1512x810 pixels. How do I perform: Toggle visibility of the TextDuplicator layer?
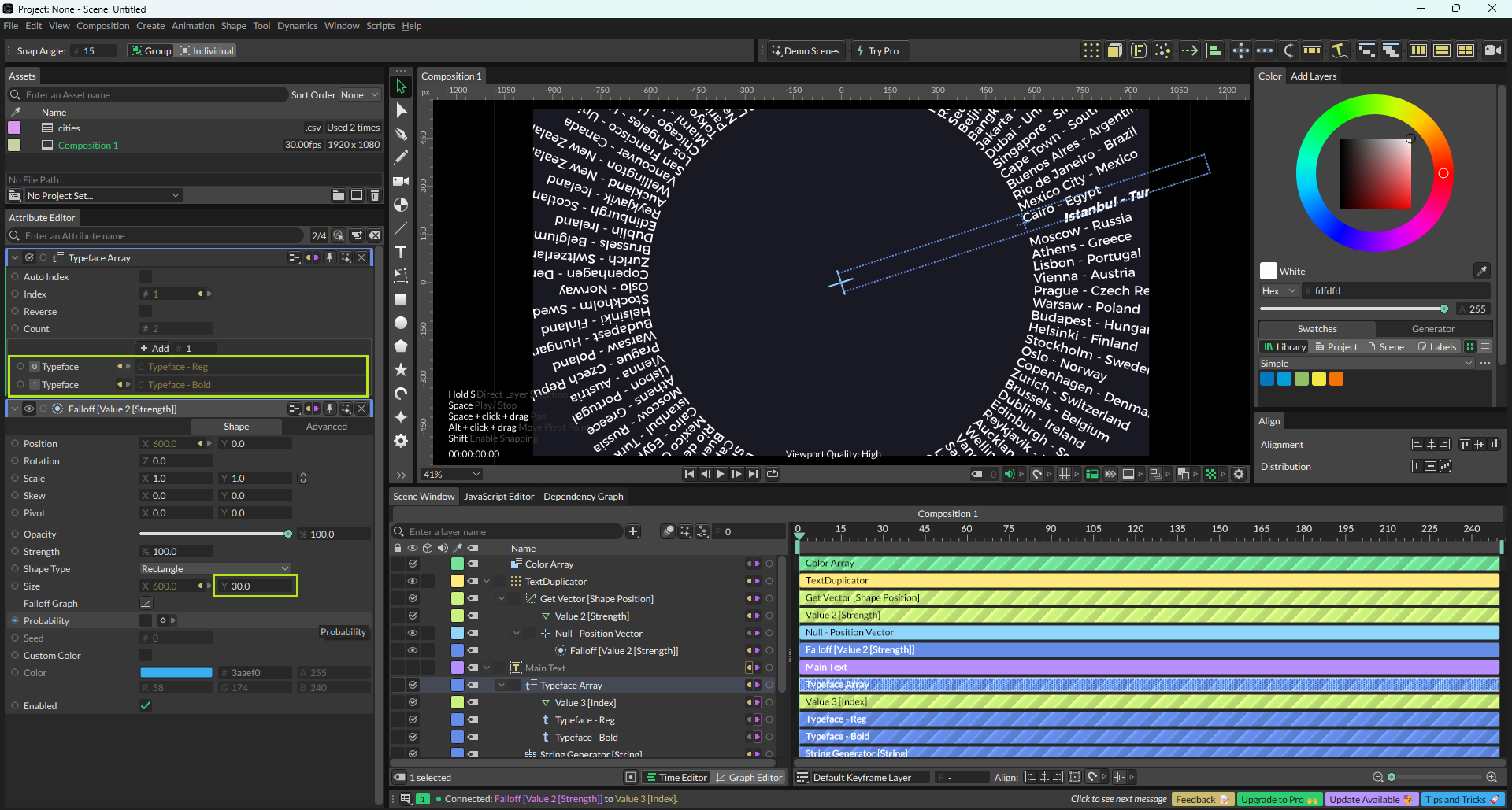412,582
